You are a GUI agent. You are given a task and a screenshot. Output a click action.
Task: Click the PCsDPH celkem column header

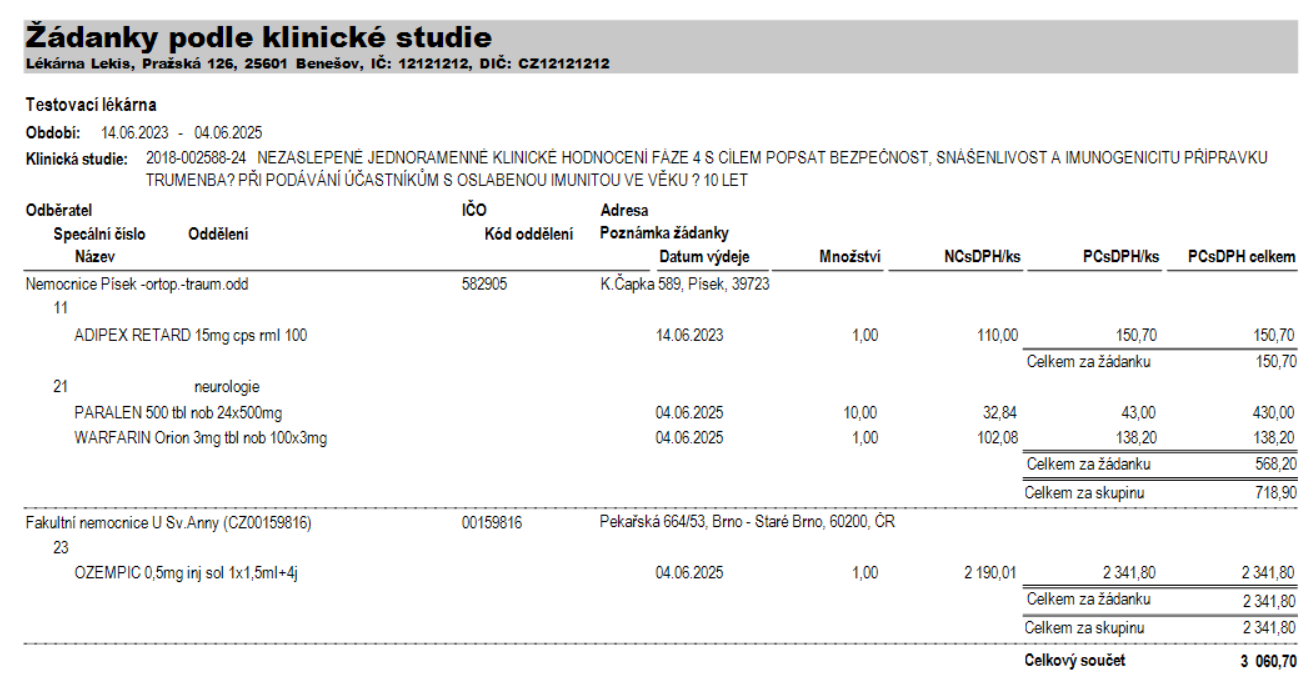pos(1241,257)
